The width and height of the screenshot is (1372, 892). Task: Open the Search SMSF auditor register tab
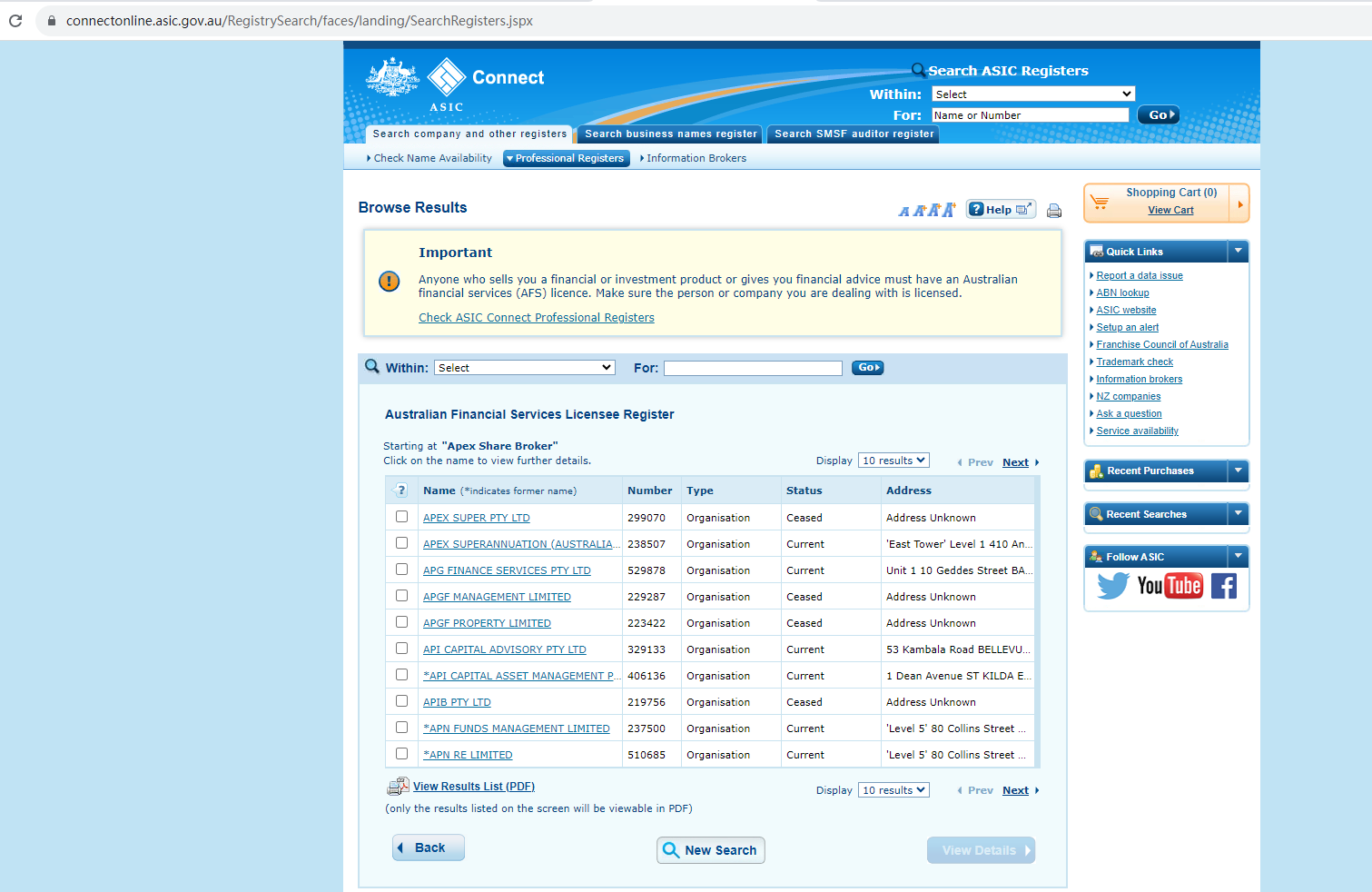click(x=854, y=134)
